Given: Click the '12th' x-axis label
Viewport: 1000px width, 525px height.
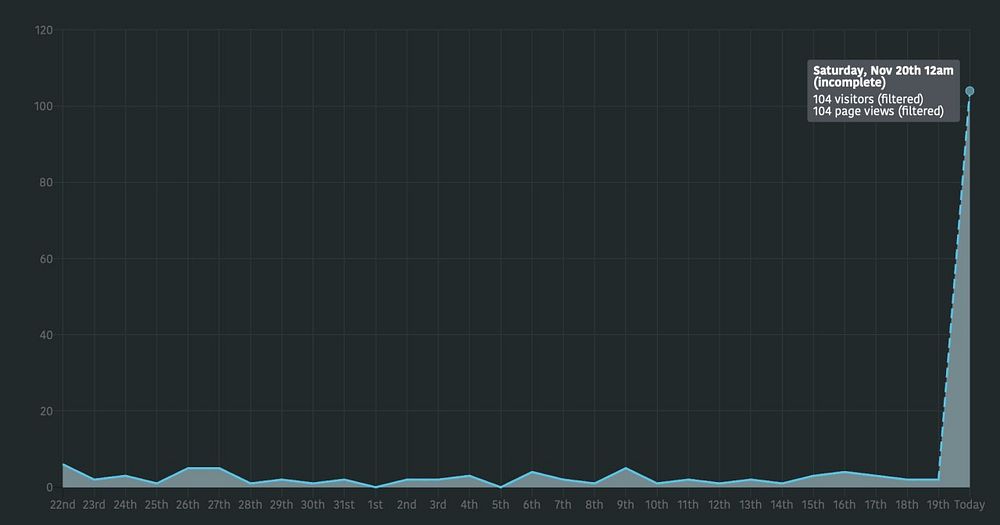Looking at the screenshot, I should [719, 505].
